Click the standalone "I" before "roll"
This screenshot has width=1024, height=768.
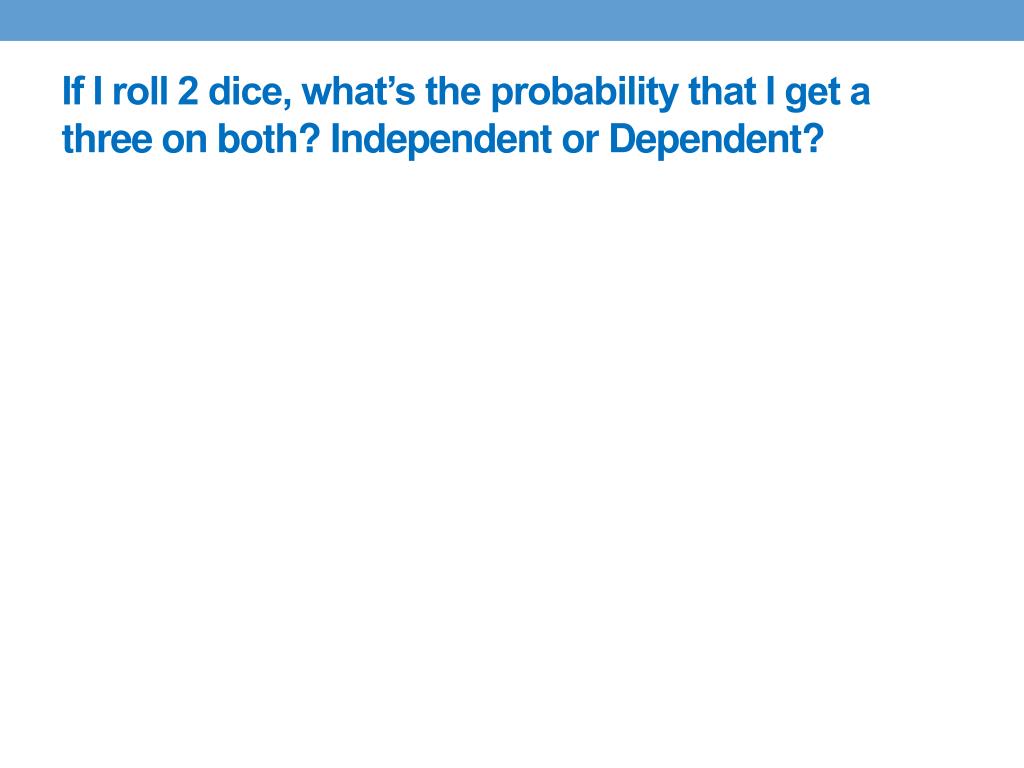98,91
